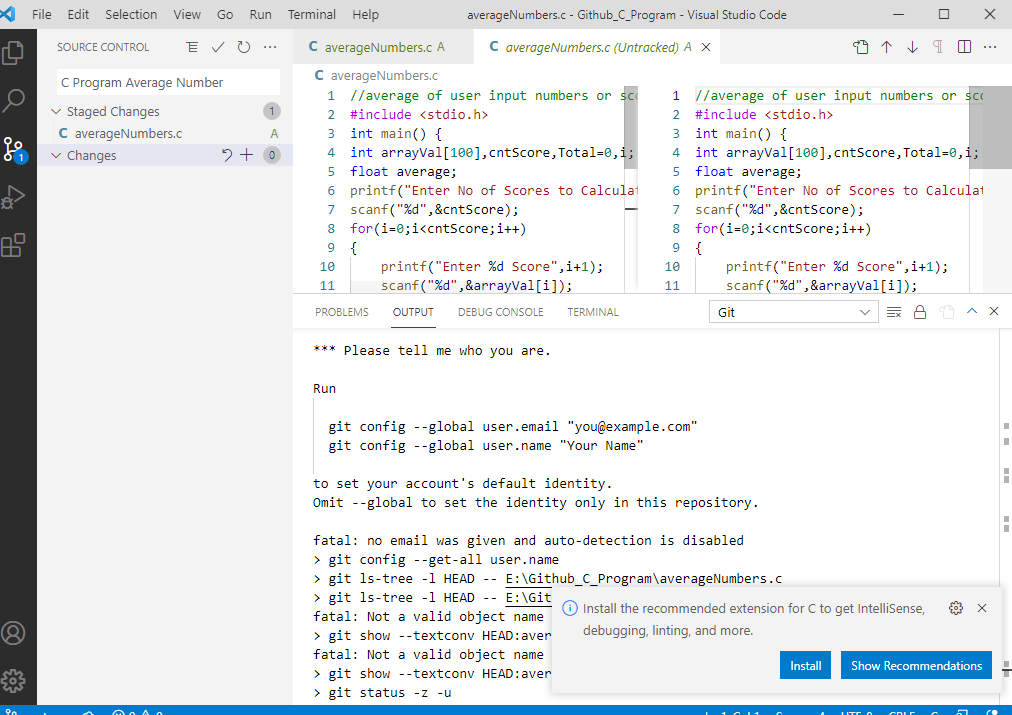
Task: Split the editor to the right
Action: coord(964,47)
